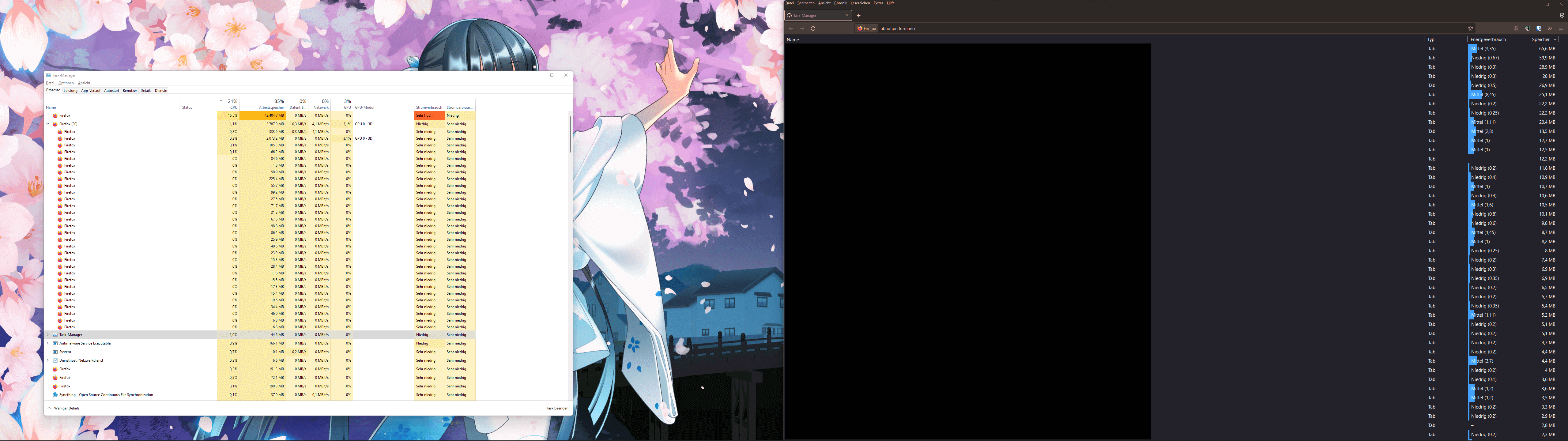
Task: Switch to the Leistung tab
Action: tap(71, 91)
